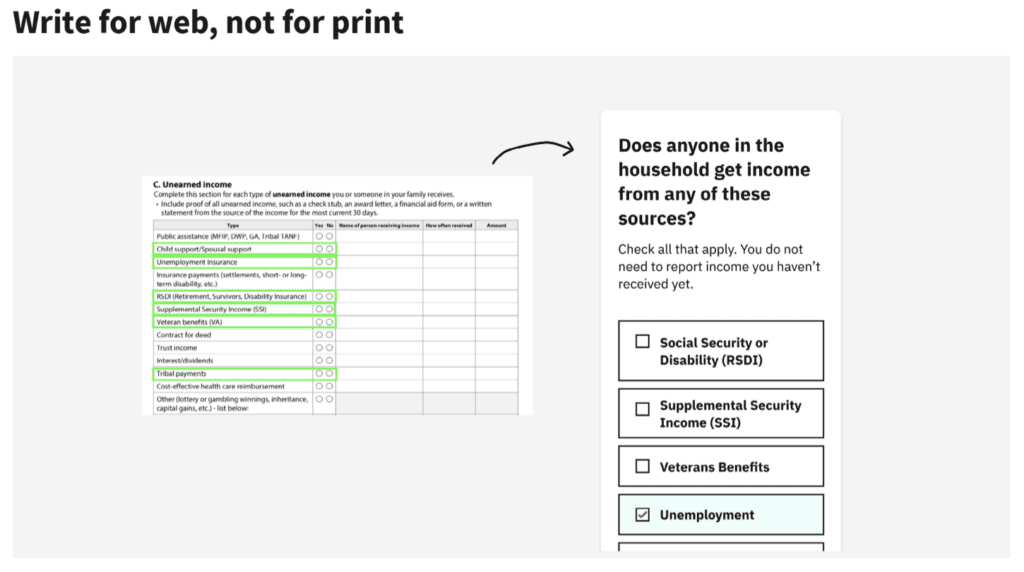
Task: Choose Yes for Tribal payments row
Action: point(319,373)
